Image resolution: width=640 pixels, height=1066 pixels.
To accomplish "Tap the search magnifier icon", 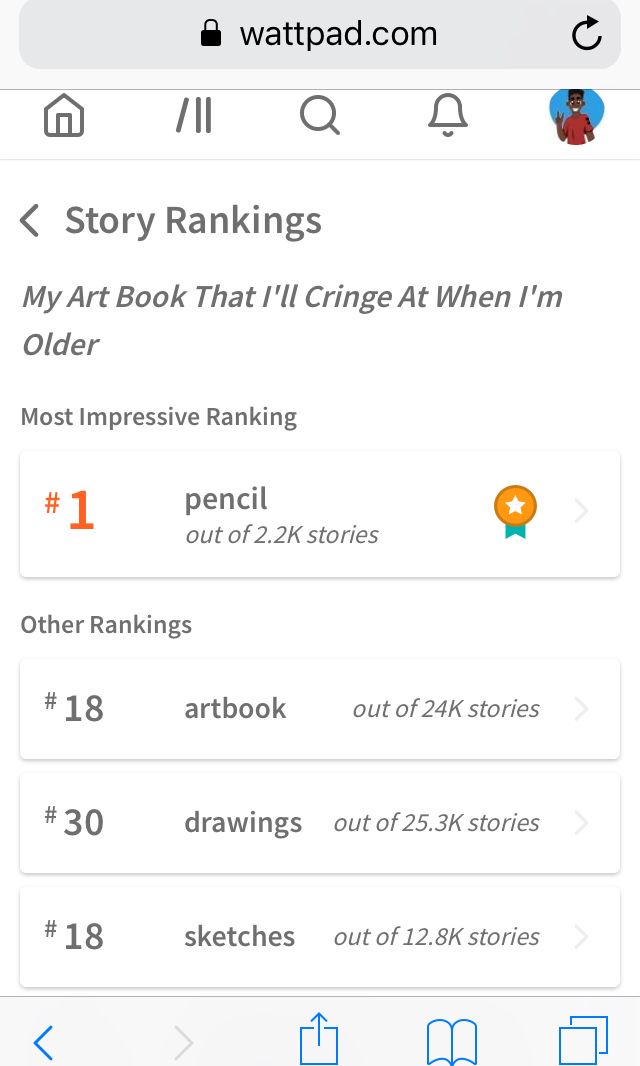I will pos(320,117).
